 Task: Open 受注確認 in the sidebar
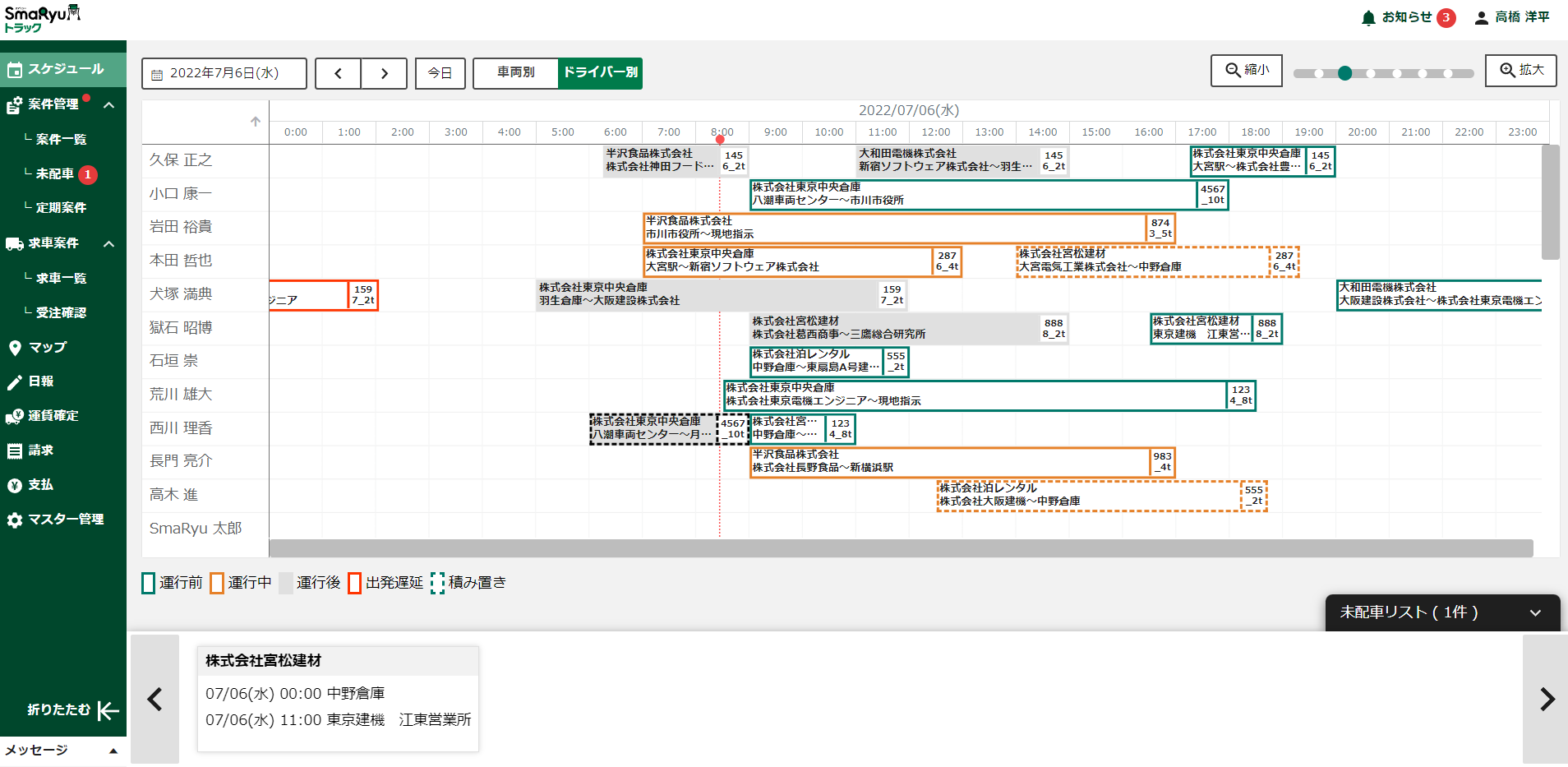(x=61, y=312)
